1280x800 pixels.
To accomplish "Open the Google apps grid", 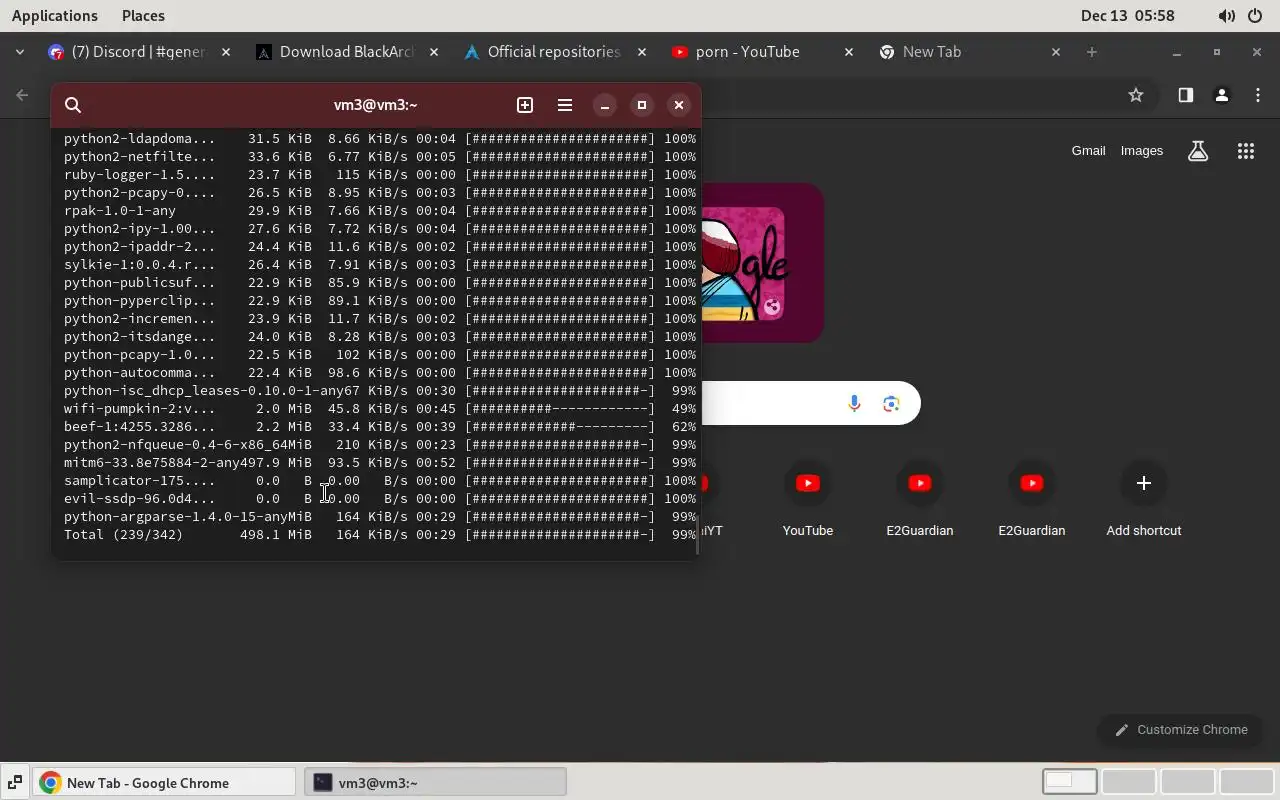I will 1246,151.
